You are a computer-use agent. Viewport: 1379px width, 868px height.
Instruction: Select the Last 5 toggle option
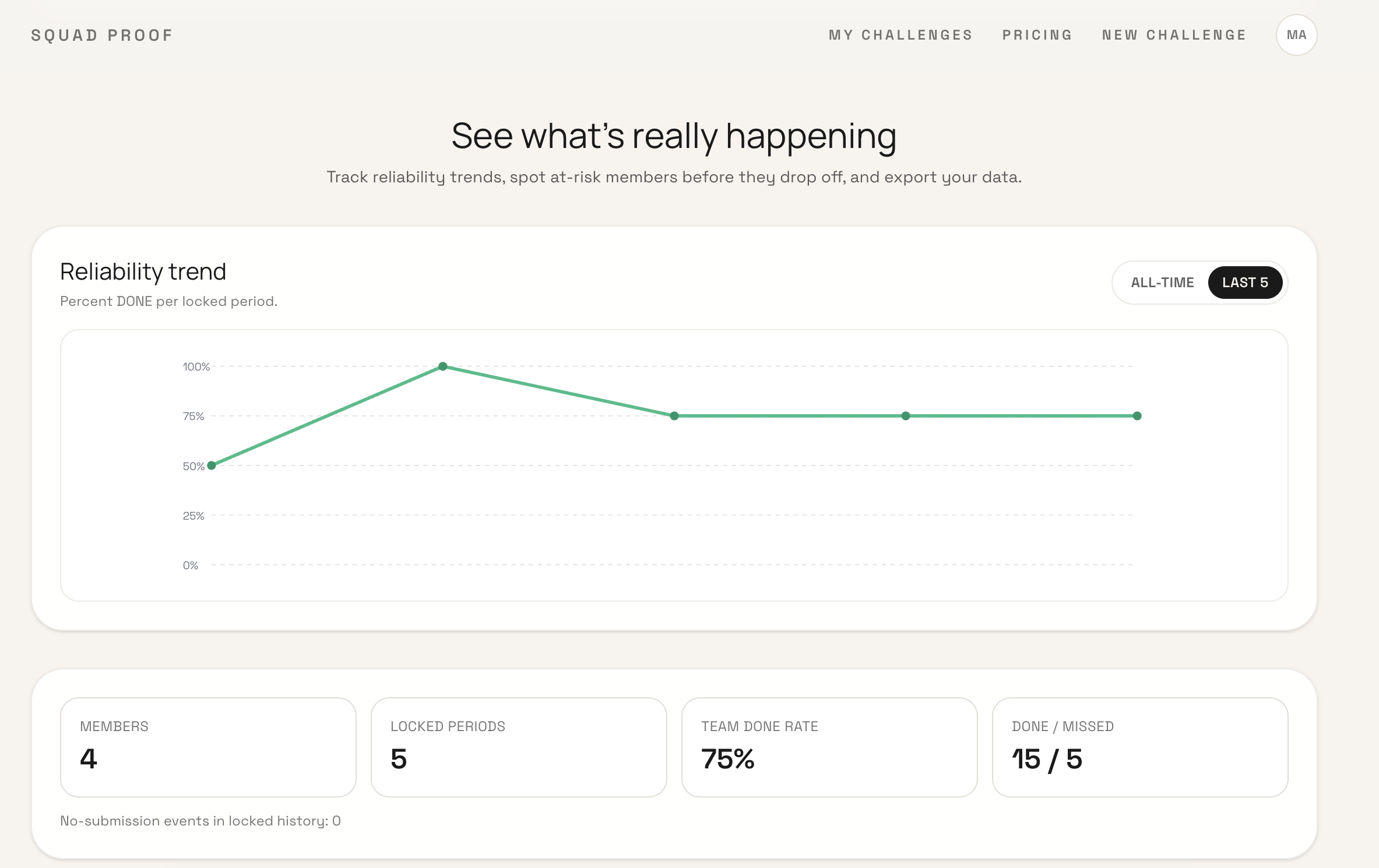(1245, 283)
